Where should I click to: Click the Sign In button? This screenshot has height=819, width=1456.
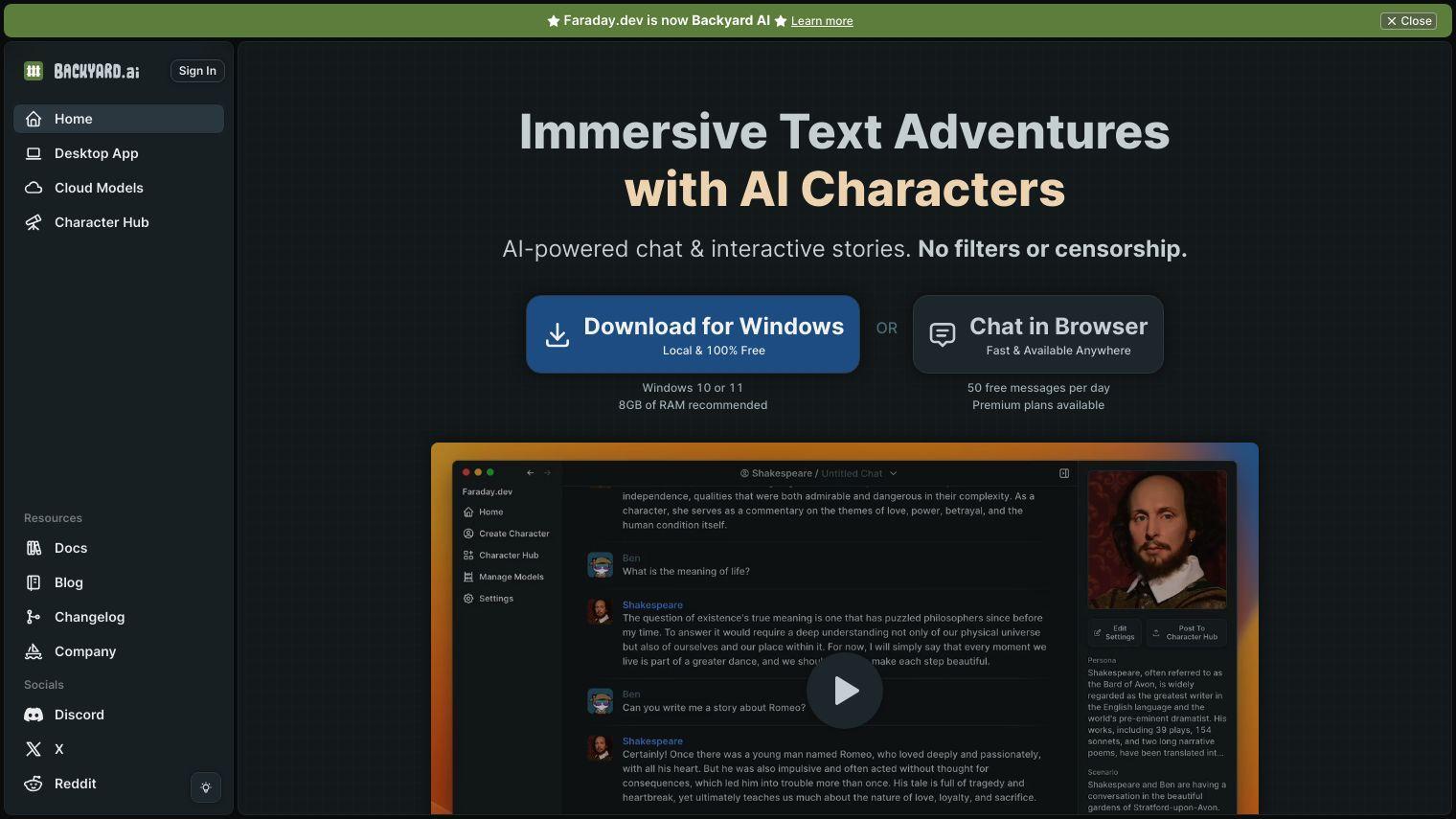197,71
